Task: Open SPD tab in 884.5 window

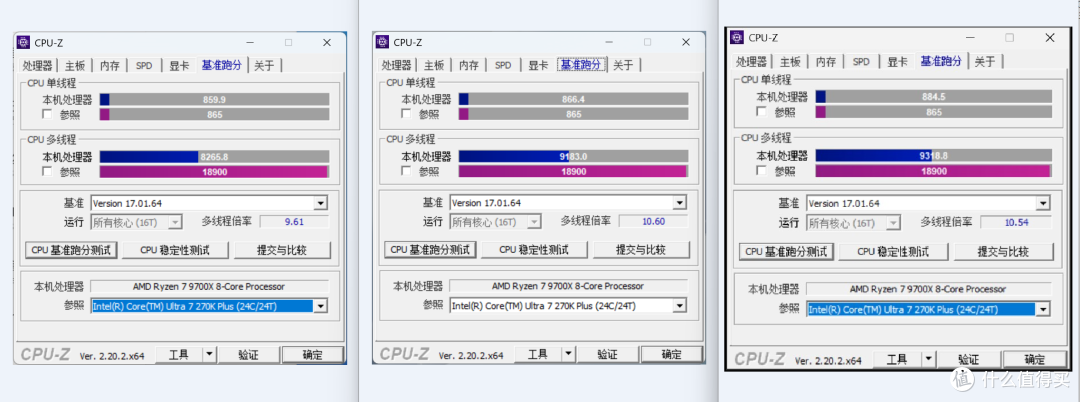Action: (861, 61)
